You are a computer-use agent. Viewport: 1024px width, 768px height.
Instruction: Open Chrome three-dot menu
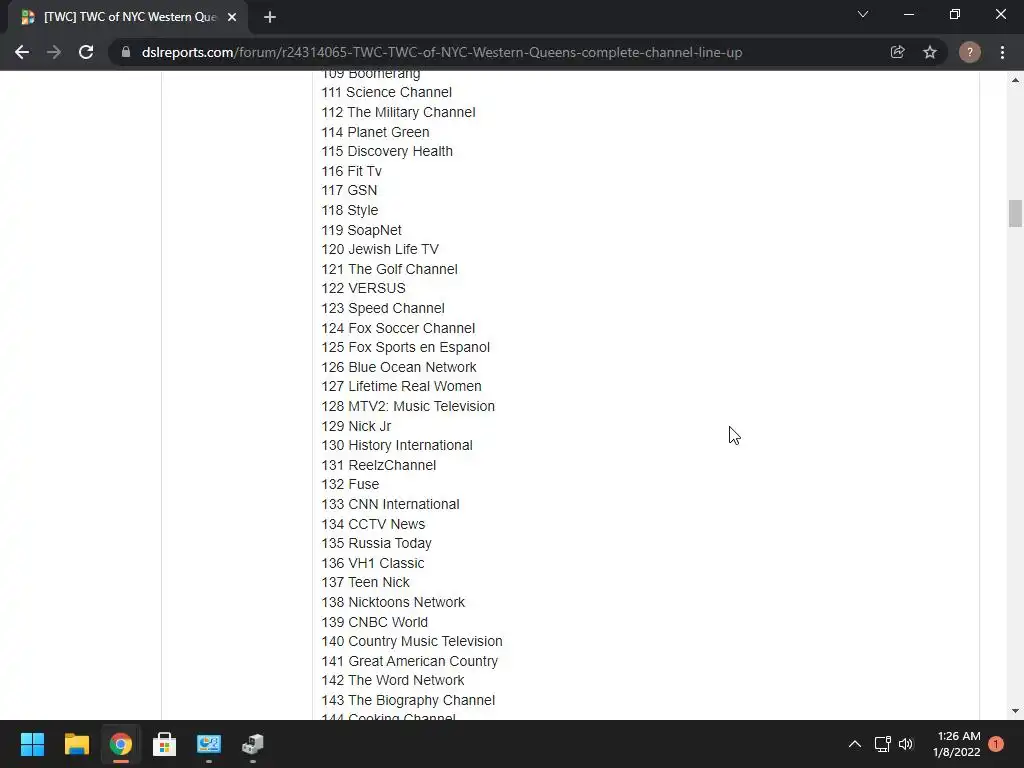click(1002, 52)
